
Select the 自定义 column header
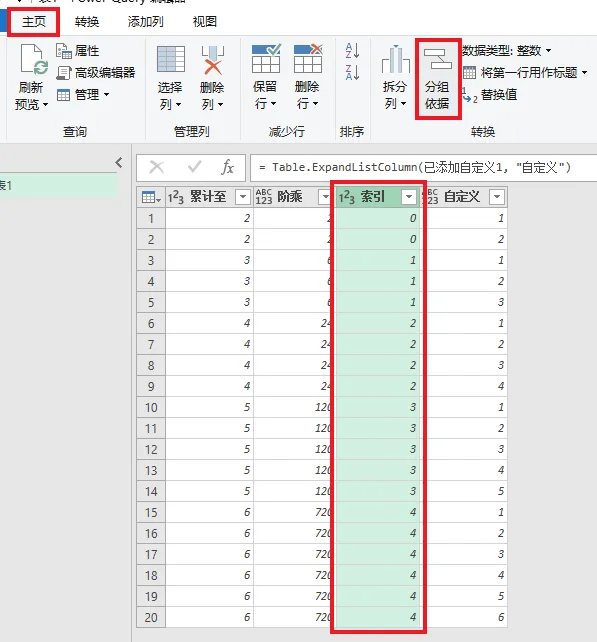point(466,197)
